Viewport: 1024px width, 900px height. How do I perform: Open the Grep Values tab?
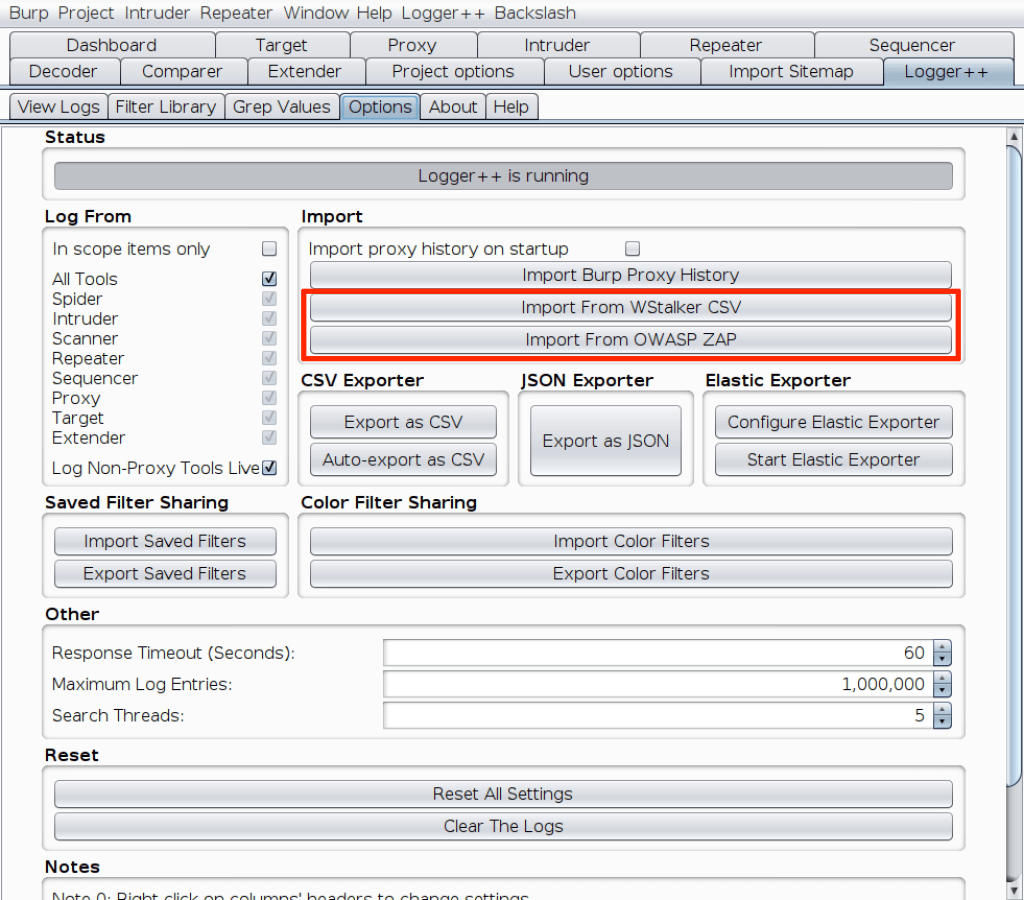pyautogui.click(x=281, y=107)
